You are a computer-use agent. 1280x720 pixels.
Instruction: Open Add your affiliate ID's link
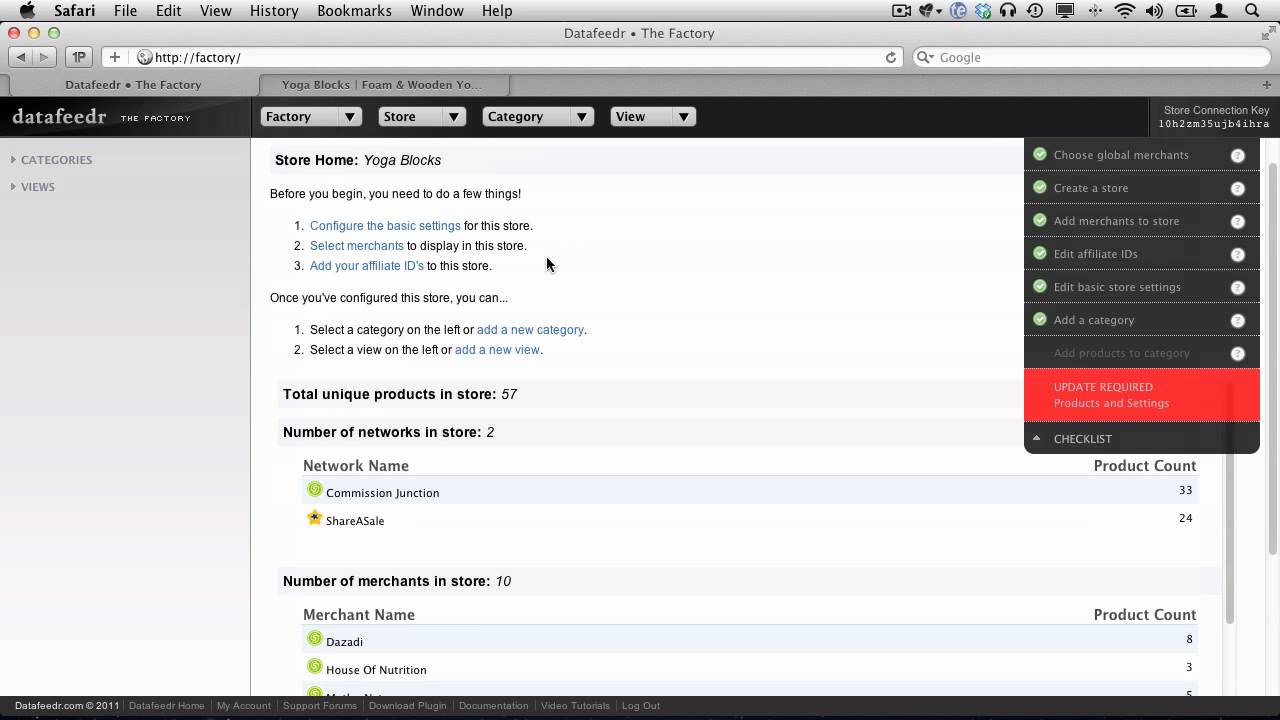(367, 266)
